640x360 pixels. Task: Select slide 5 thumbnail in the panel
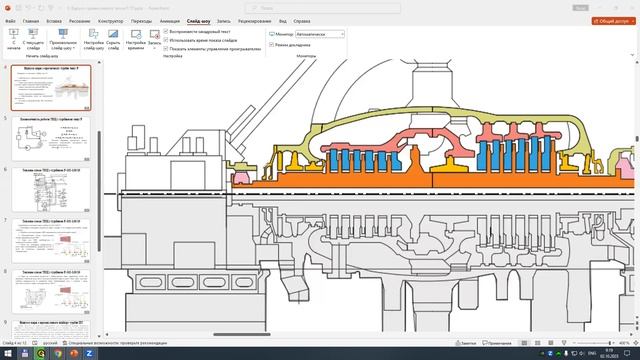[51, 139]
